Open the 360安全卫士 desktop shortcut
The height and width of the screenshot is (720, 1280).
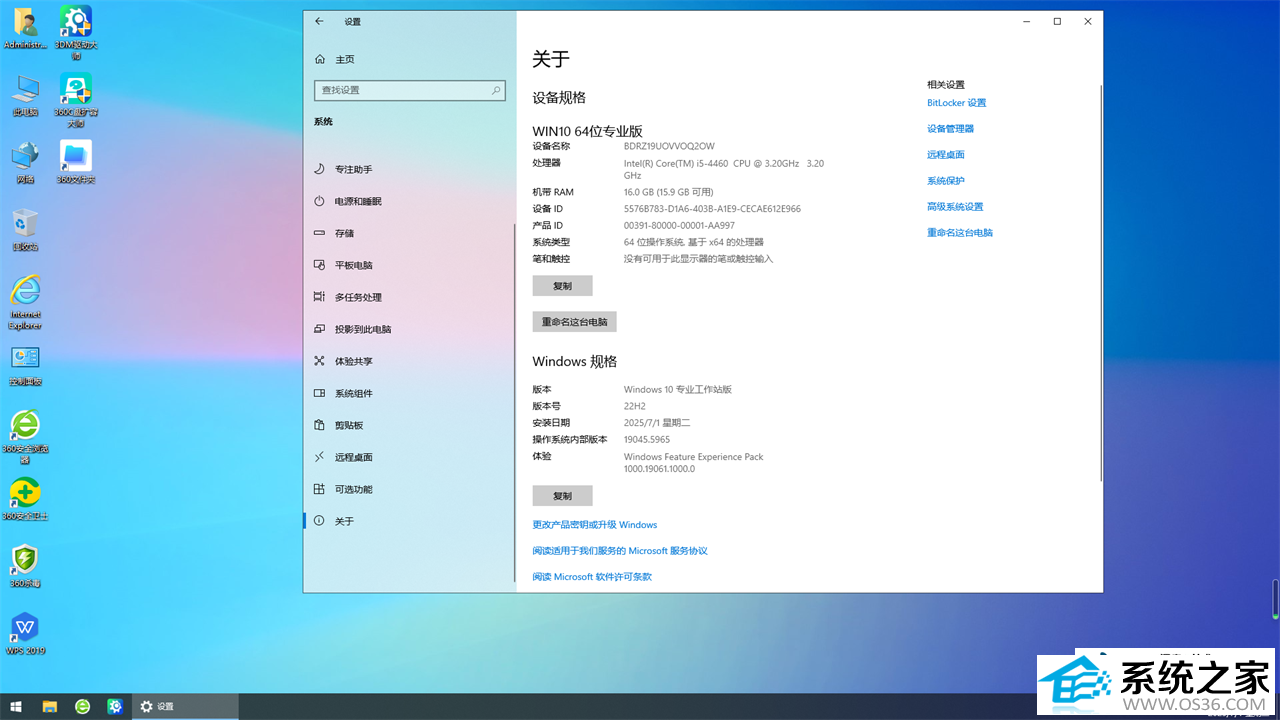(x=25, y=499)
